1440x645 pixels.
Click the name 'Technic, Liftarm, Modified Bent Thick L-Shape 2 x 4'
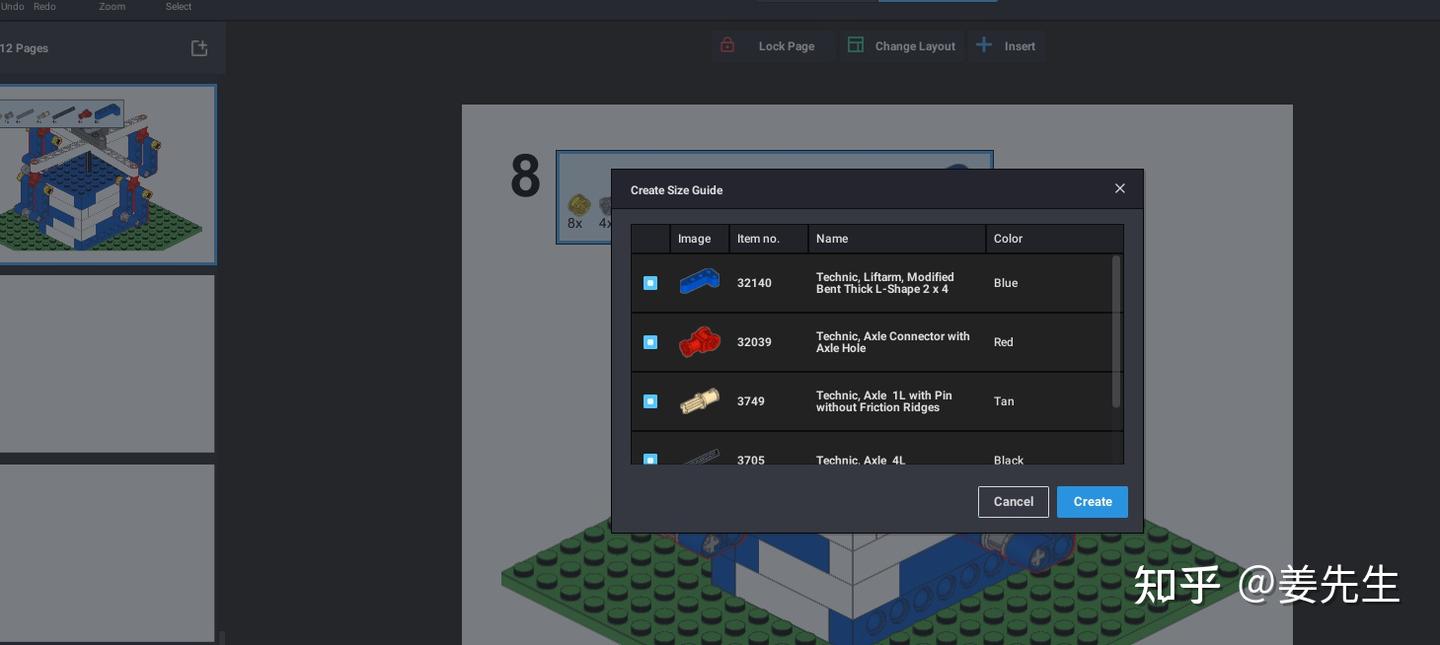coord(885,283)
